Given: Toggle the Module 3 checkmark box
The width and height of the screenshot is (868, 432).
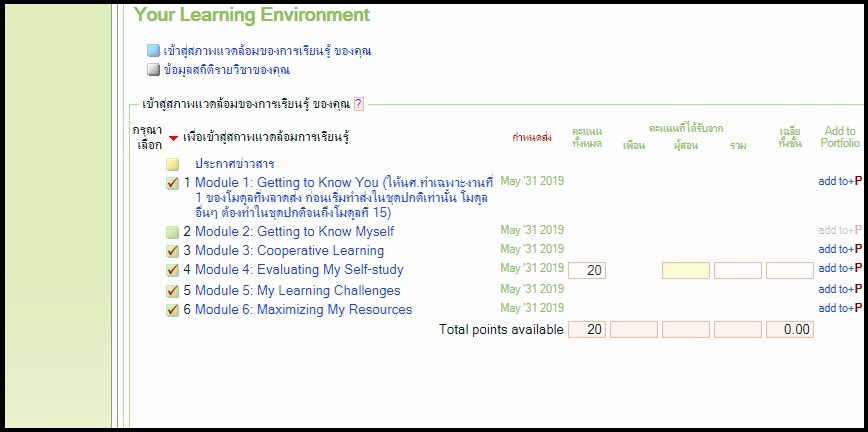Looking at the screenshot, I should 173,251.
